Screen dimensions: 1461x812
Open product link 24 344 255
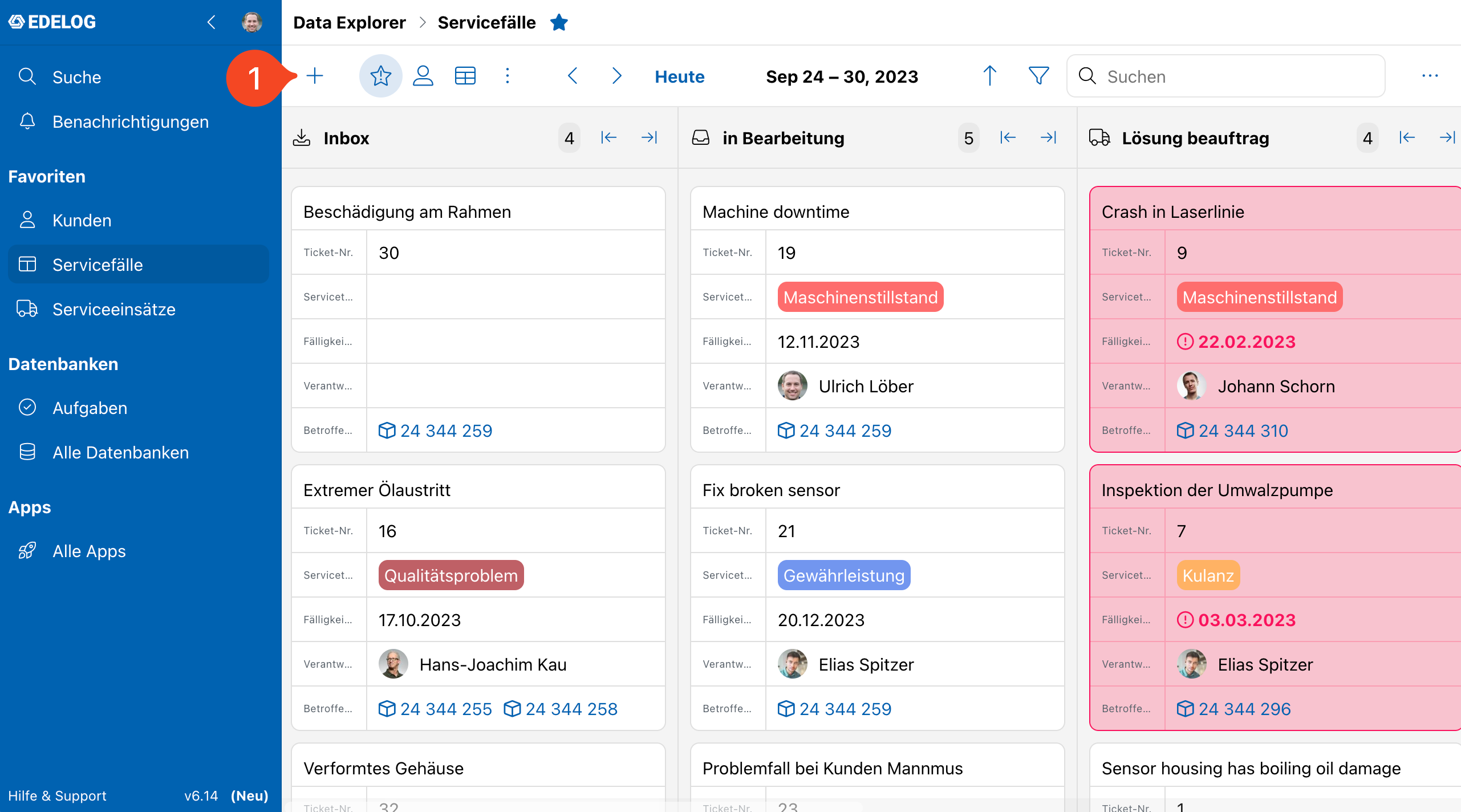pyautogui.click(x=435, y=709)
